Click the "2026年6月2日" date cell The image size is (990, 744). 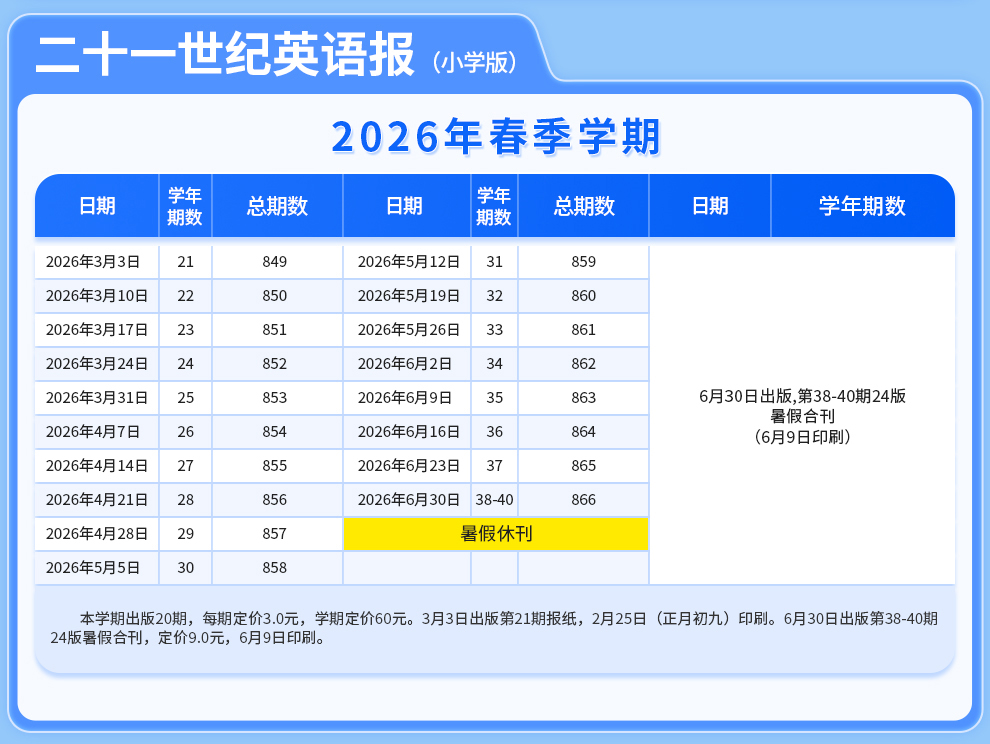(404, 364)
